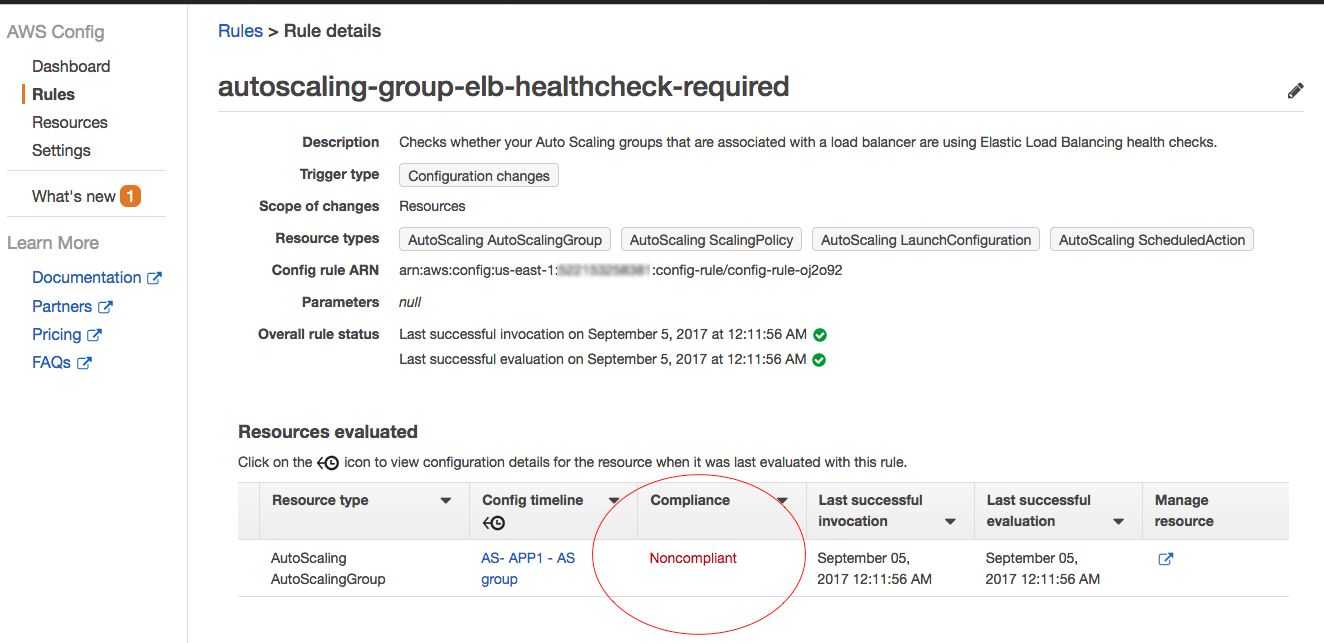Click the Noncompliant status text
1324x643 pixels.
(693, 558)
